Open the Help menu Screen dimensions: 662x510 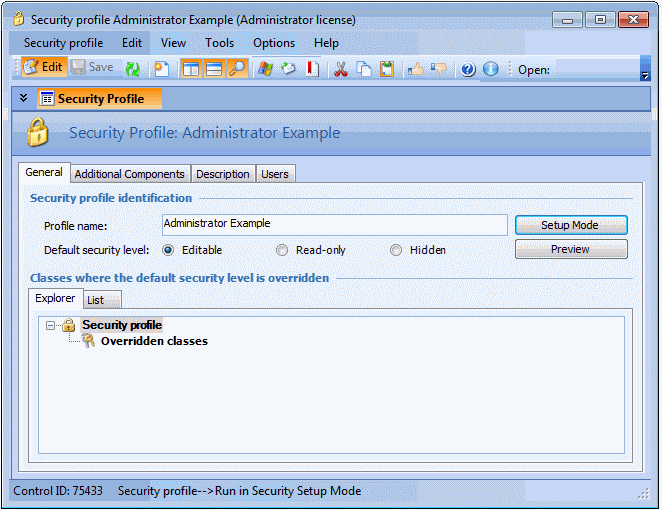326,43
